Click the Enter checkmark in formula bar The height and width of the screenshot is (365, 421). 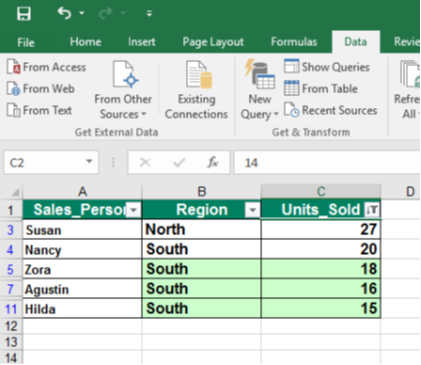click(x=179, y=163)
